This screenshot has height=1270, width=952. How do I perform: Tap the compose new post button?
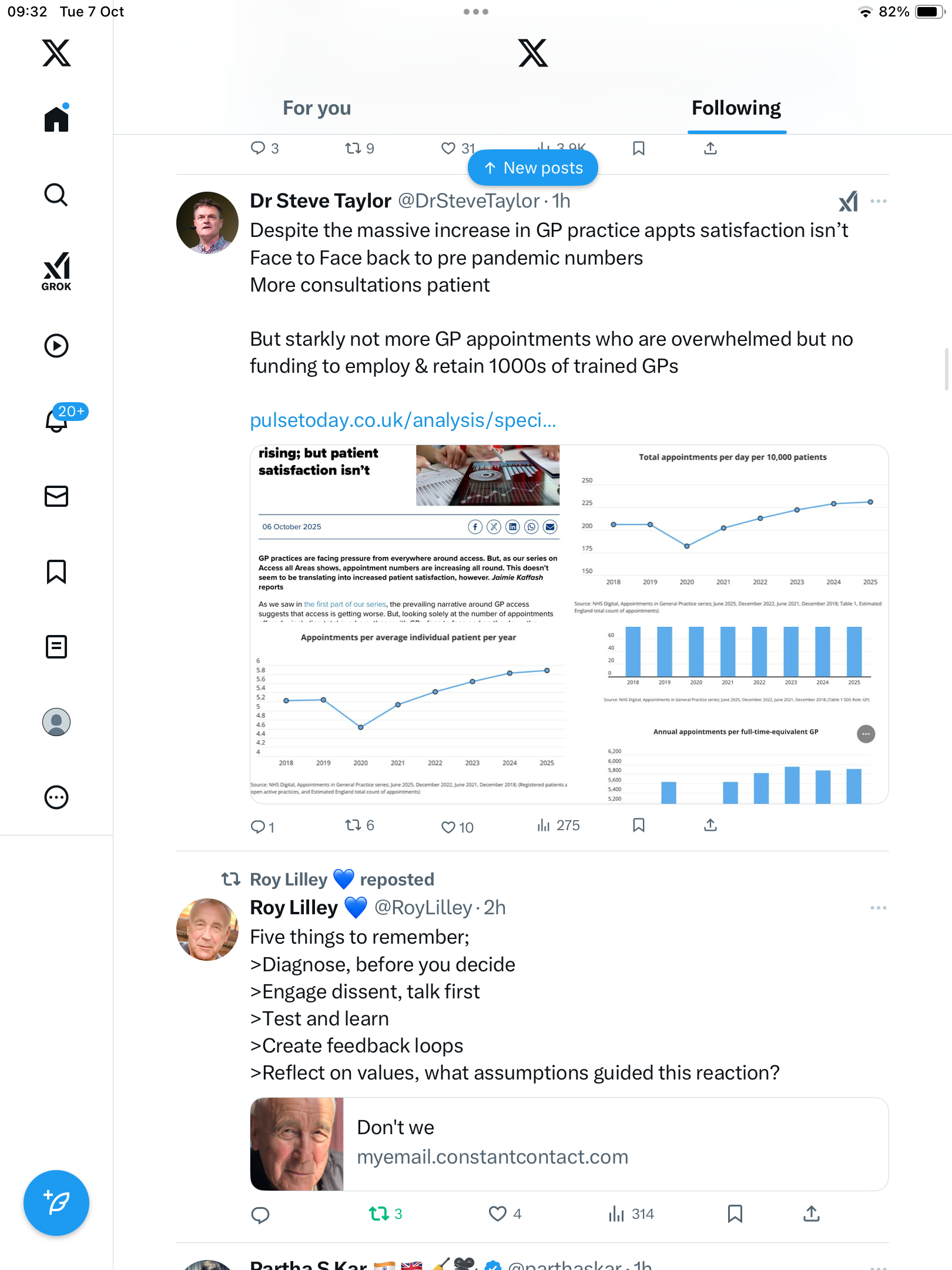pyautogui.click(x=56, y=1203)
